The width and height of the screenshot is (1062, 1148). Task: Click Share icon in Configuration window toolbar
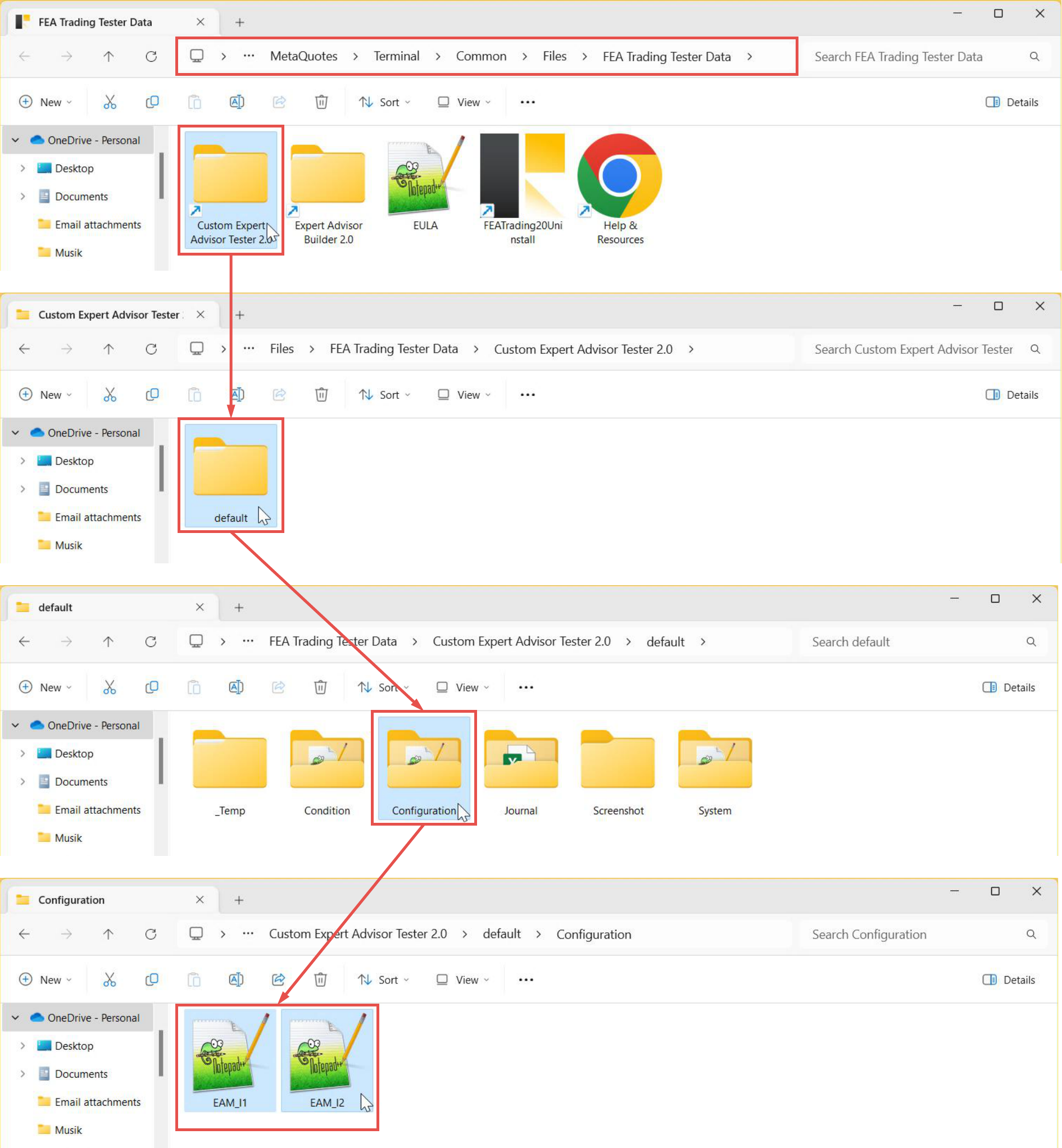pos(279,980)
